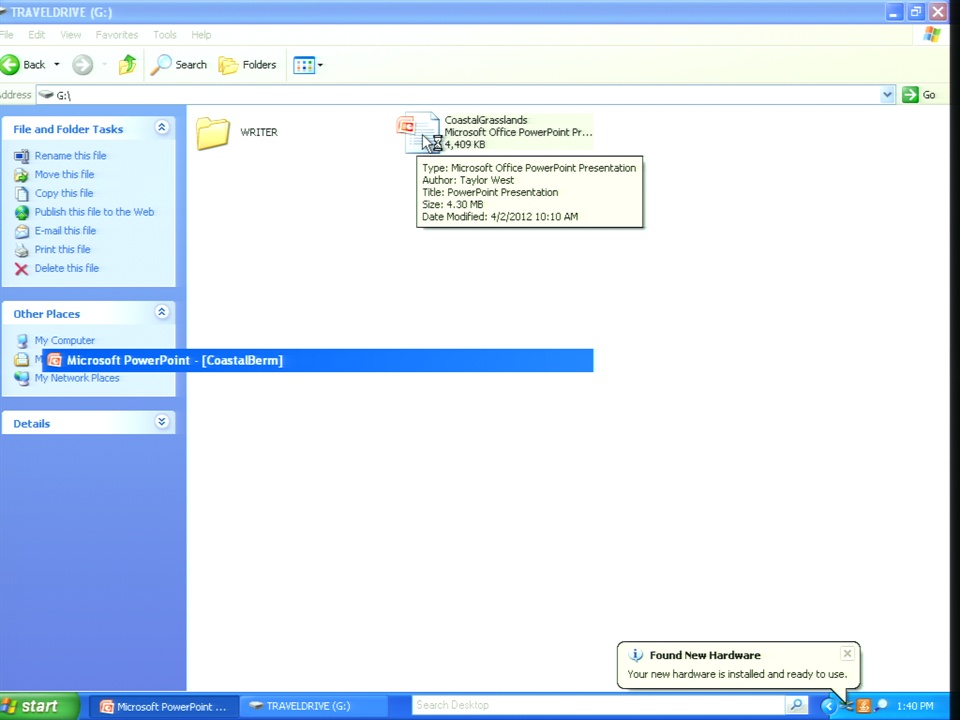The height and width of the screenshot is (720, 960).
Task: Click Move this file link
Action: (x=64, y=174)
